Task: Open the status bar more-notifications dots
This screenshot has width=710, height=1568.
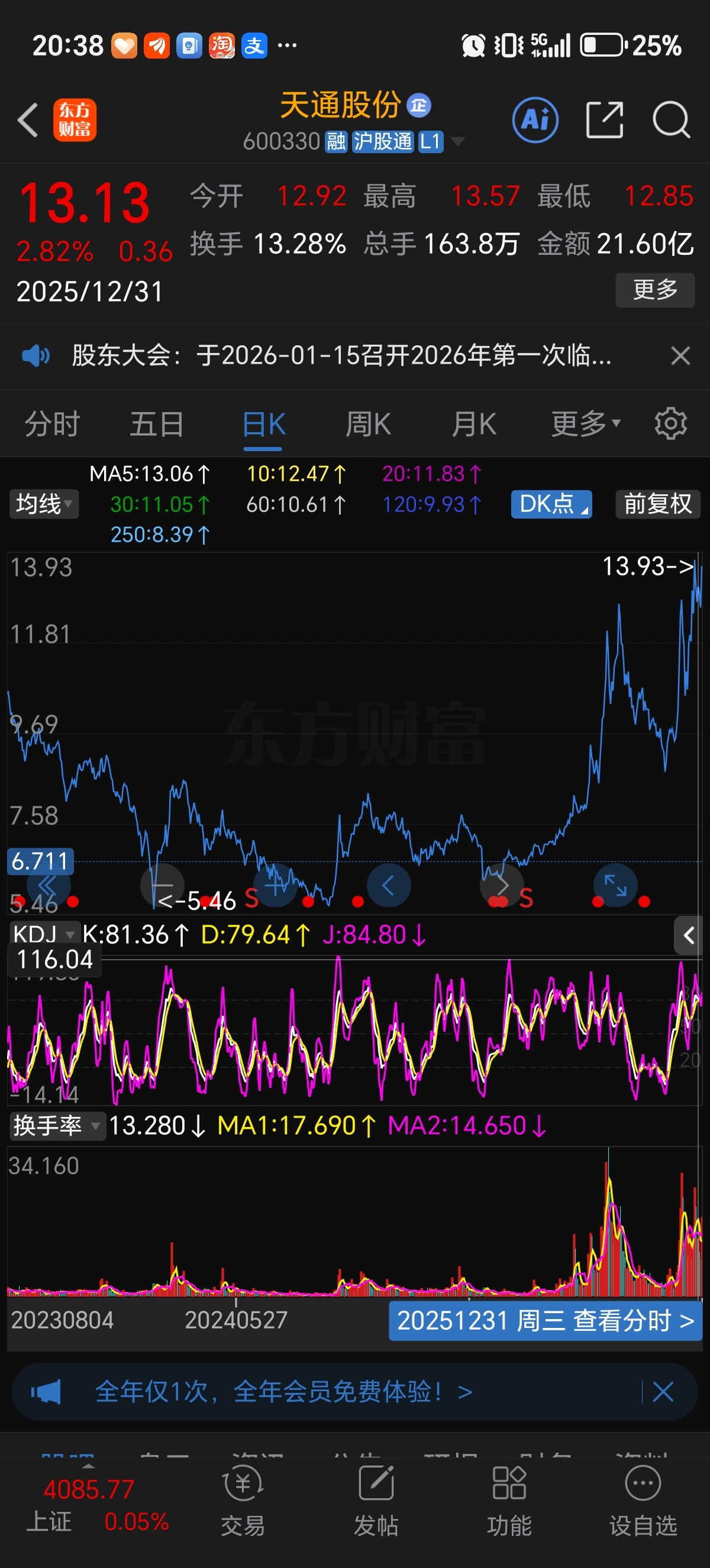Action: click(287, 45)
